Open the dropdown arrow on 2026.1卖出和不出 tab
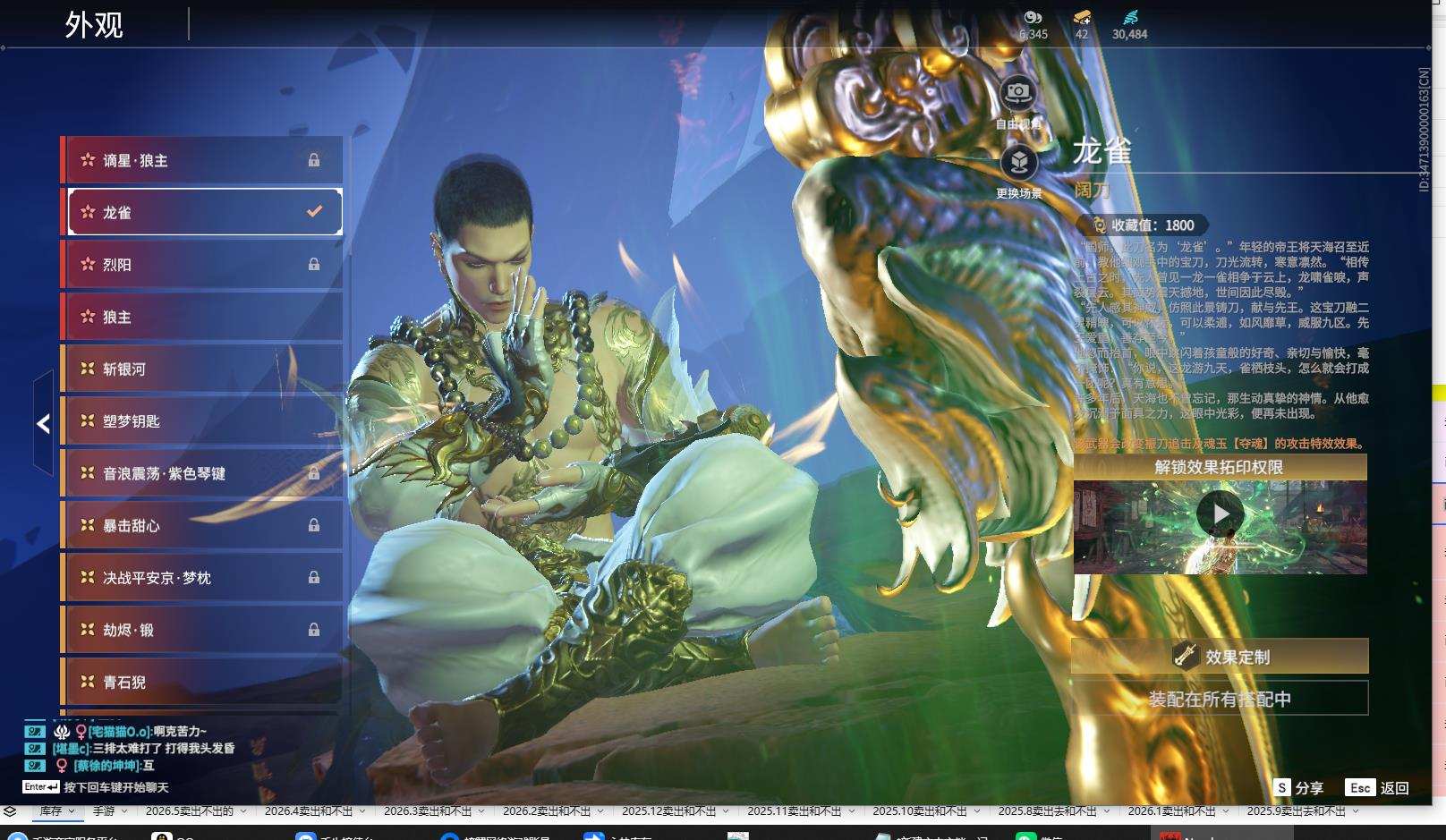The width and height of the screenshot is (1446, 840). tap(1225, 811)
